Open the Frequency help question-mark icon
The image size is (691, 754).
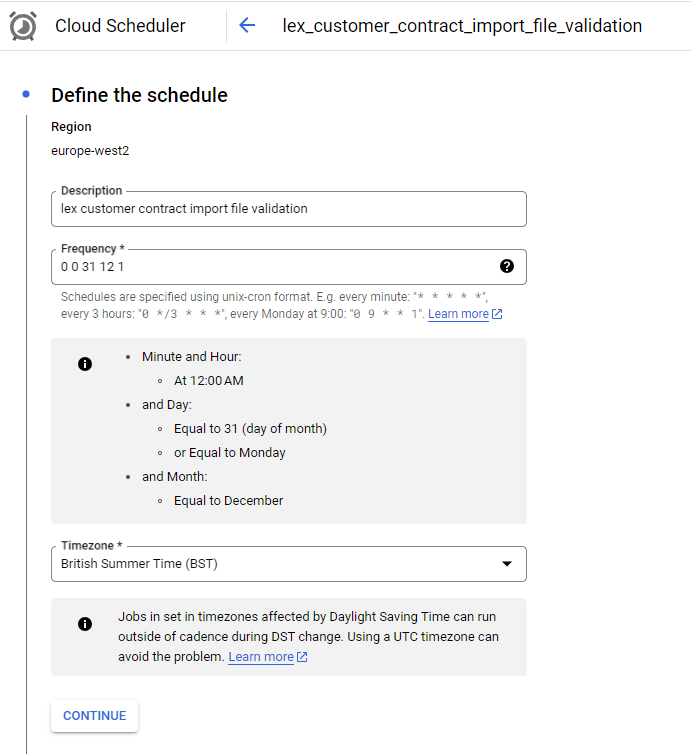[506, 266]
